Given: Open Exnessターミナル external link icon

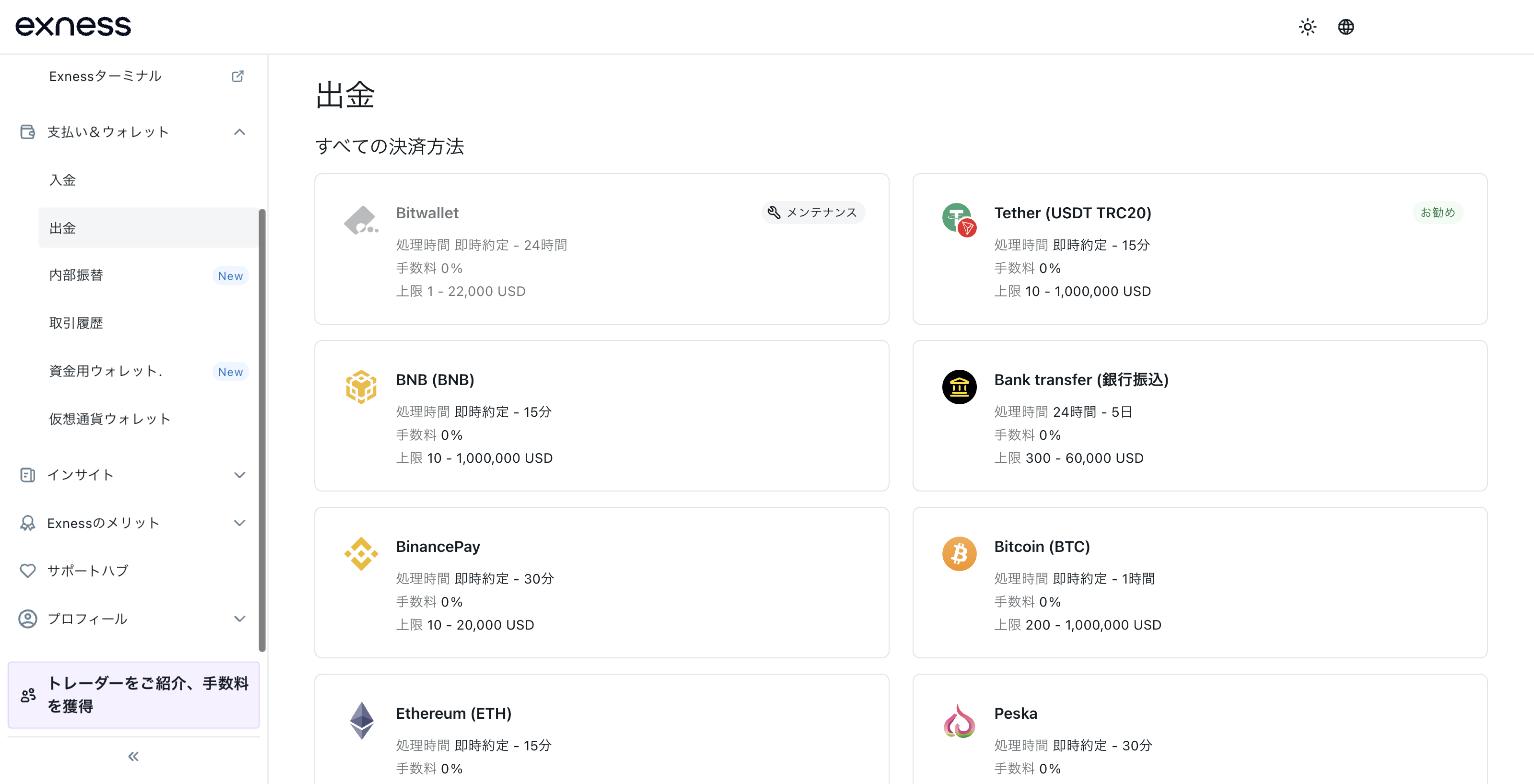Looking at the screenshot, I should pos(238,76).
